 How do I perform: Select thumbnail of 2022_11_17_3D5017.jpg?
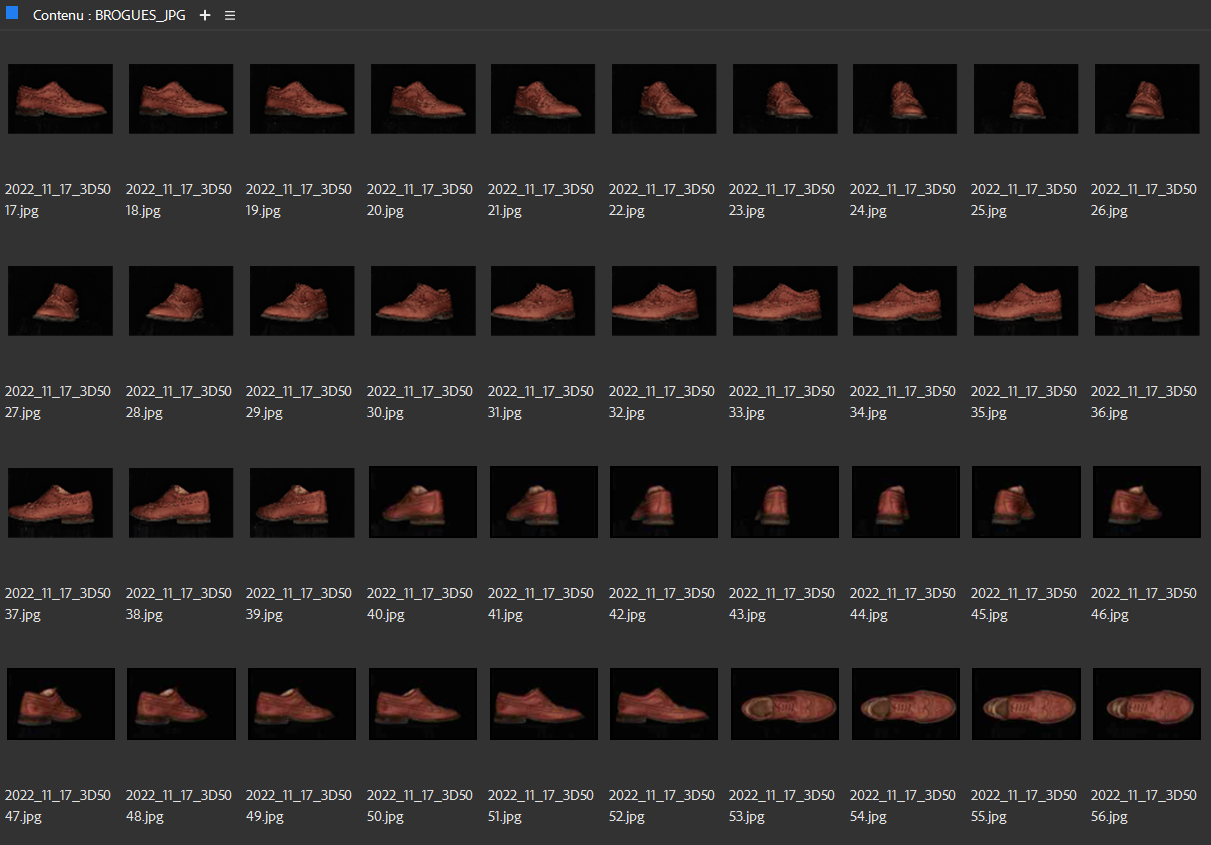[60, 99]
